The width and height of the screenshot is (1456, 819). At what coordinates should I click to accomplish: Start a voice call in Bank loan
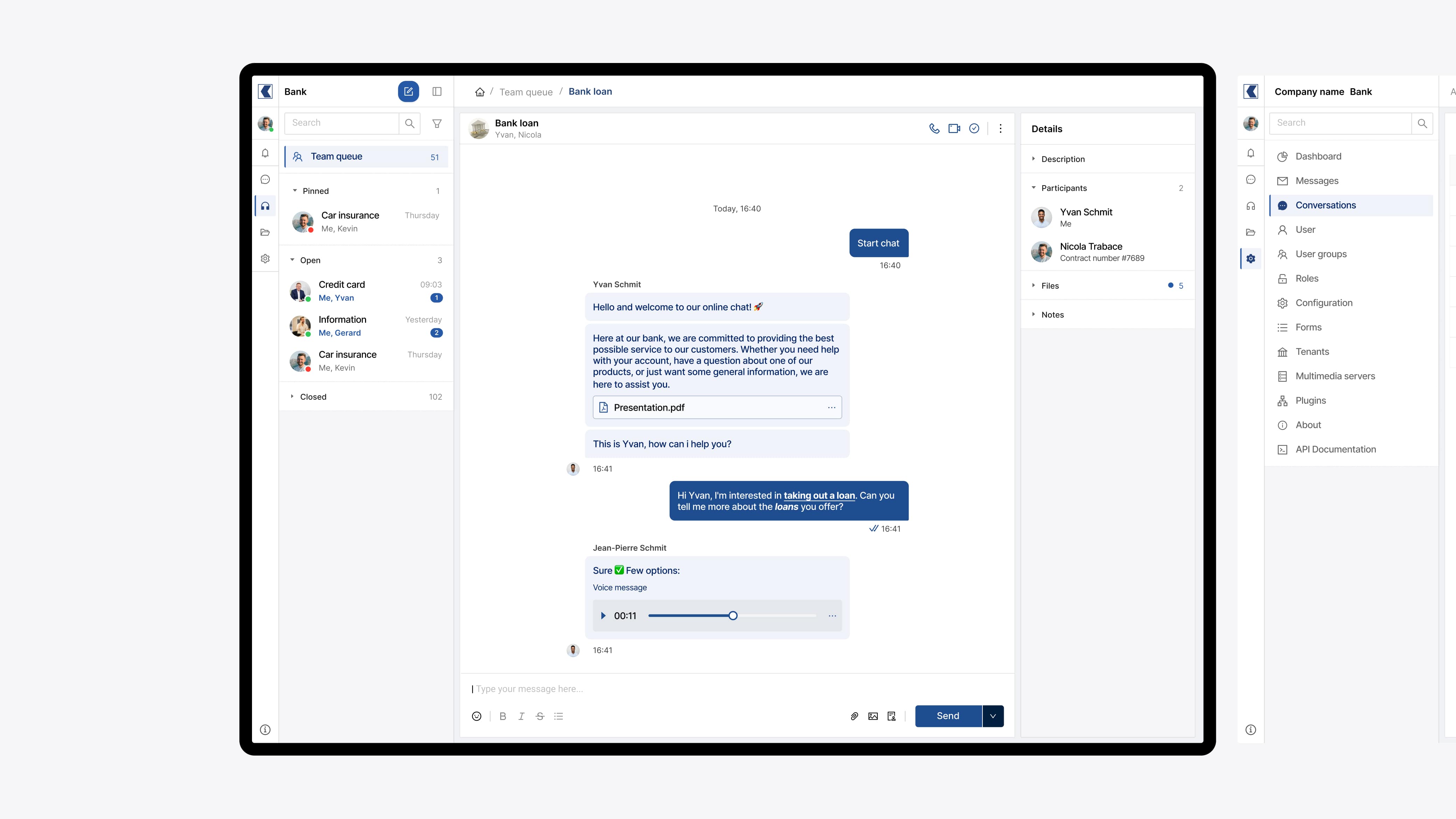pos(934,128)
